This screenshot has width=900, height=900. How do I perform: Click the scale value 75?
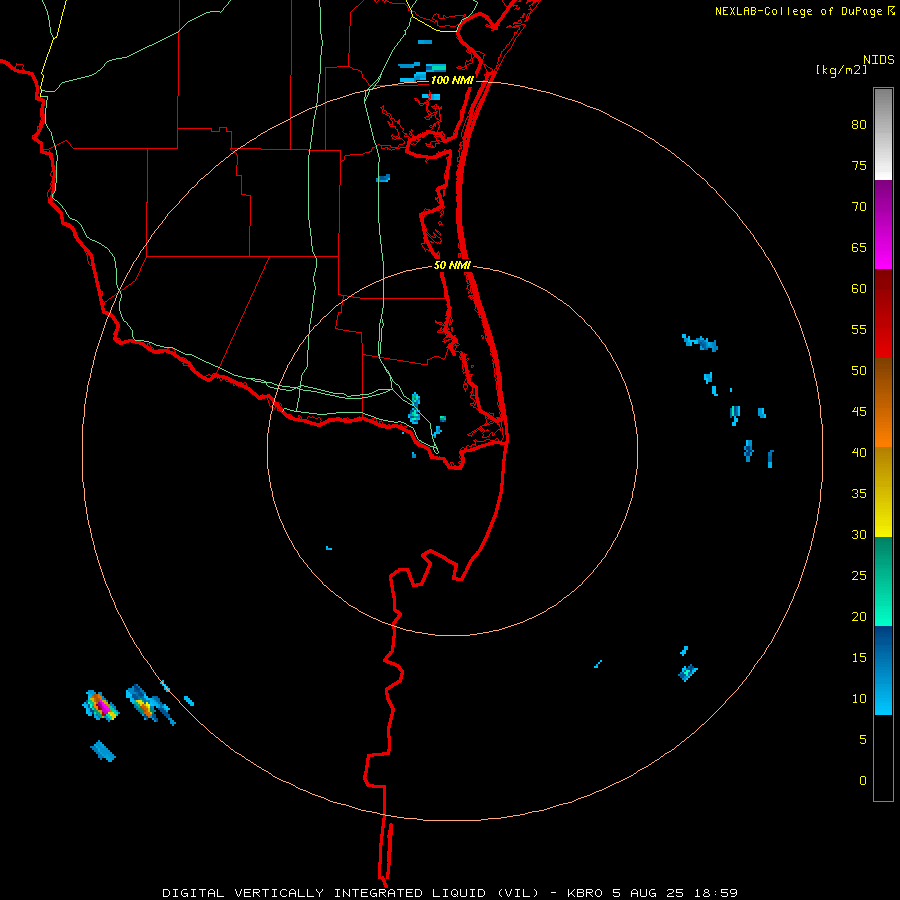click(x=859, y=165)
